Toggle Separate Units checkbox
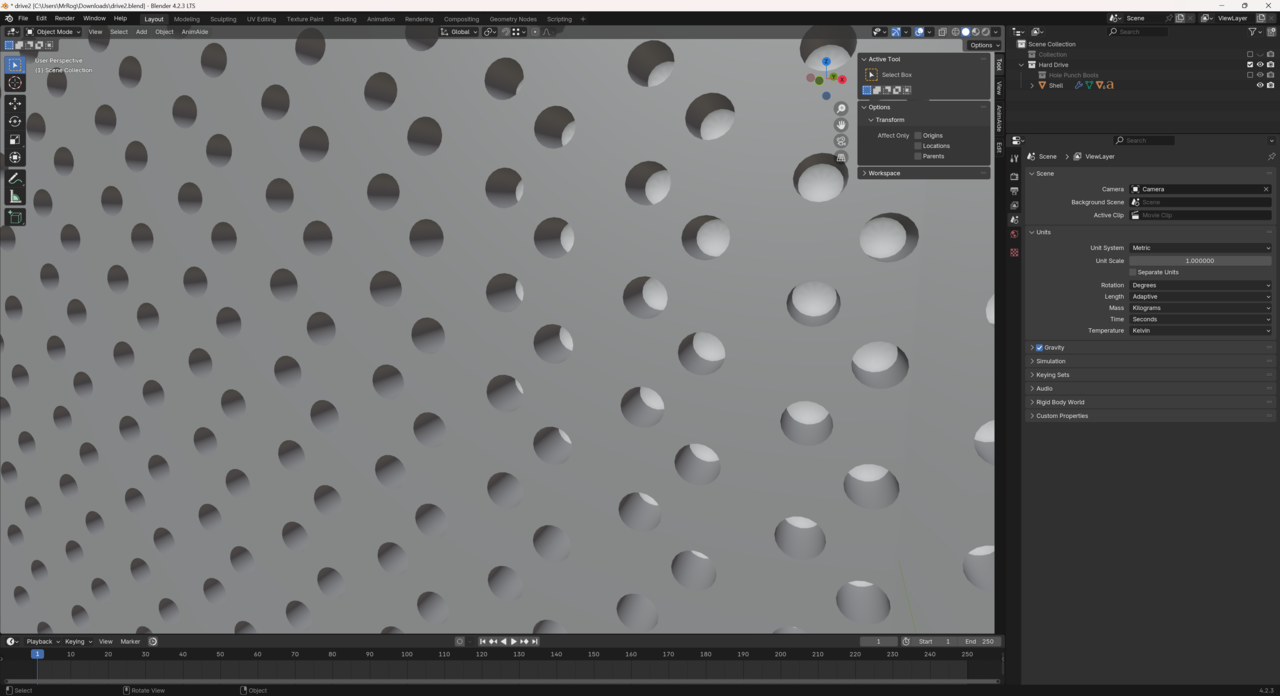The height and width of the screenshot is (696, 1280). coord(1133,272)
